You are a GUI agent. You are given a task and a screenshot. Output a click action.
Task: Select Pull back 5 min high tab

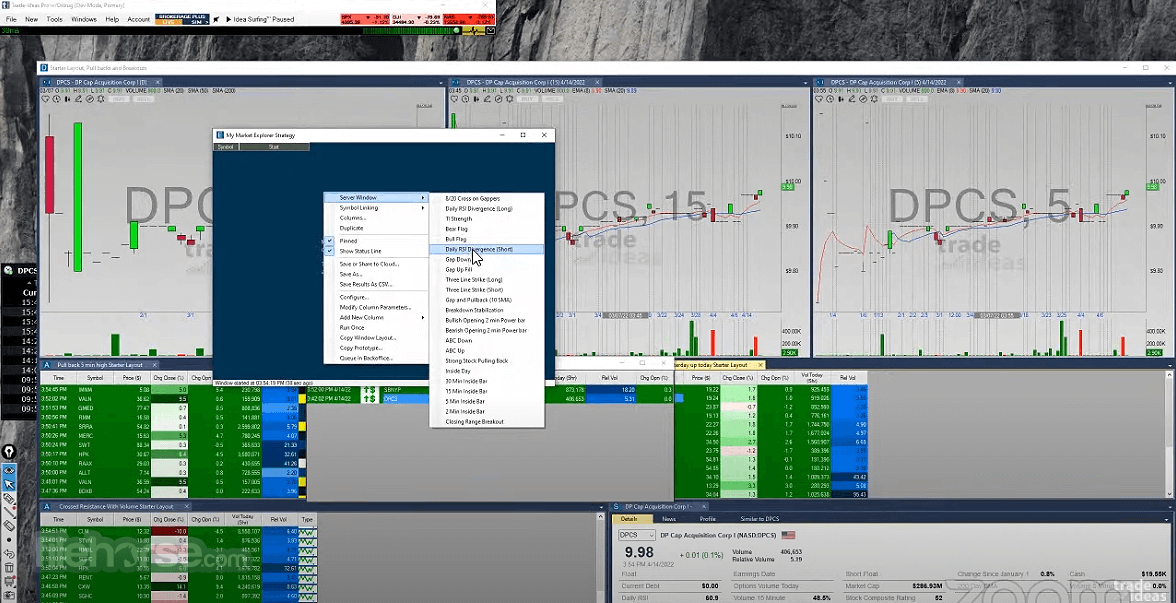point(98,364)
